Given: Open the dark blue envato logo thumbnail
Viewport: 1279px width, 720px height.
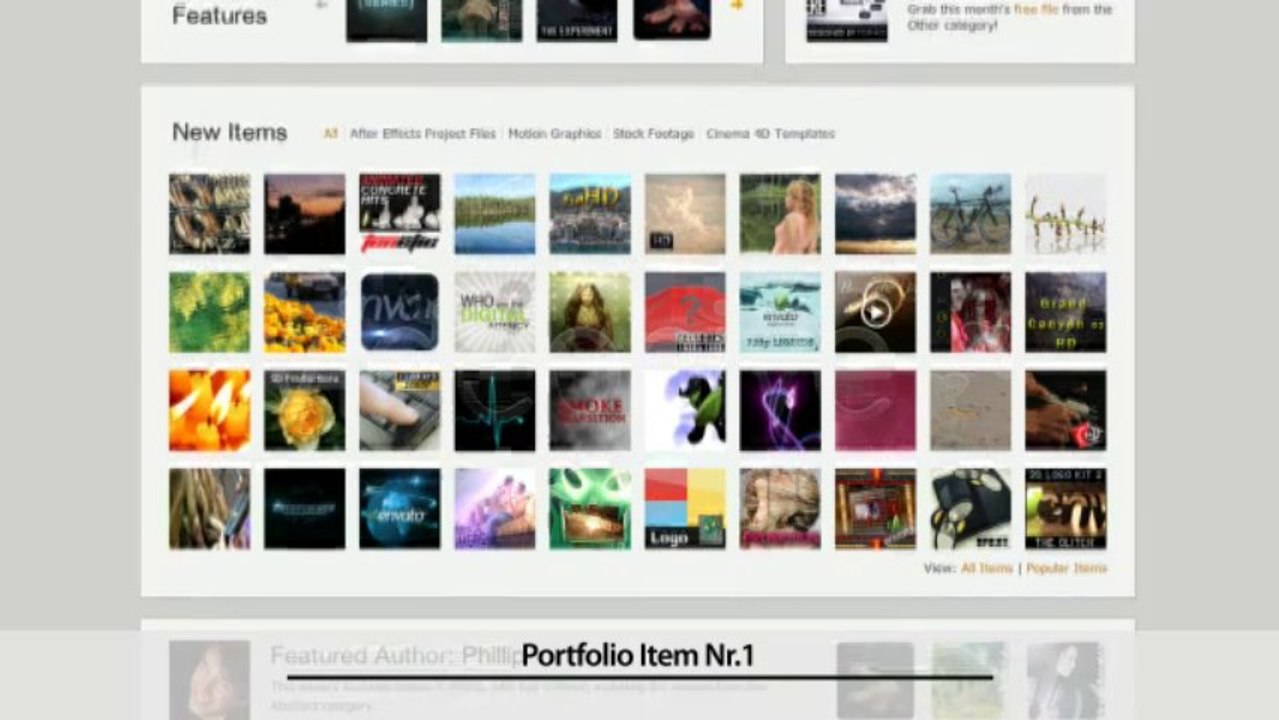Looking at the screenshot, I should [400, 312].
